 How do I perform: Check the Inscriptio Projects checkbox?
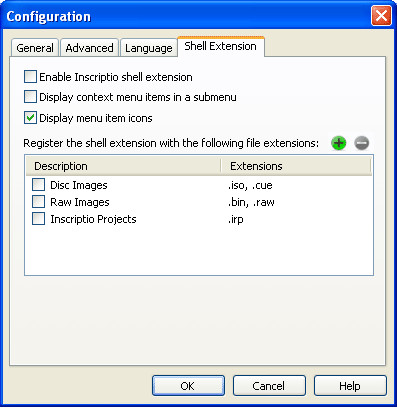pos(38,219)
